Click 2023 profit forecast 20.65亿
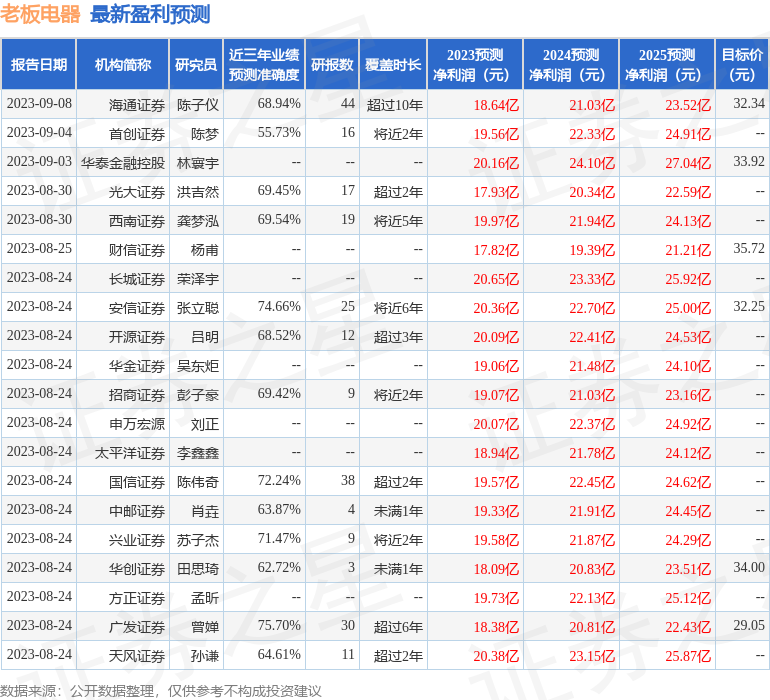770x700 pixels. point(496,279)
